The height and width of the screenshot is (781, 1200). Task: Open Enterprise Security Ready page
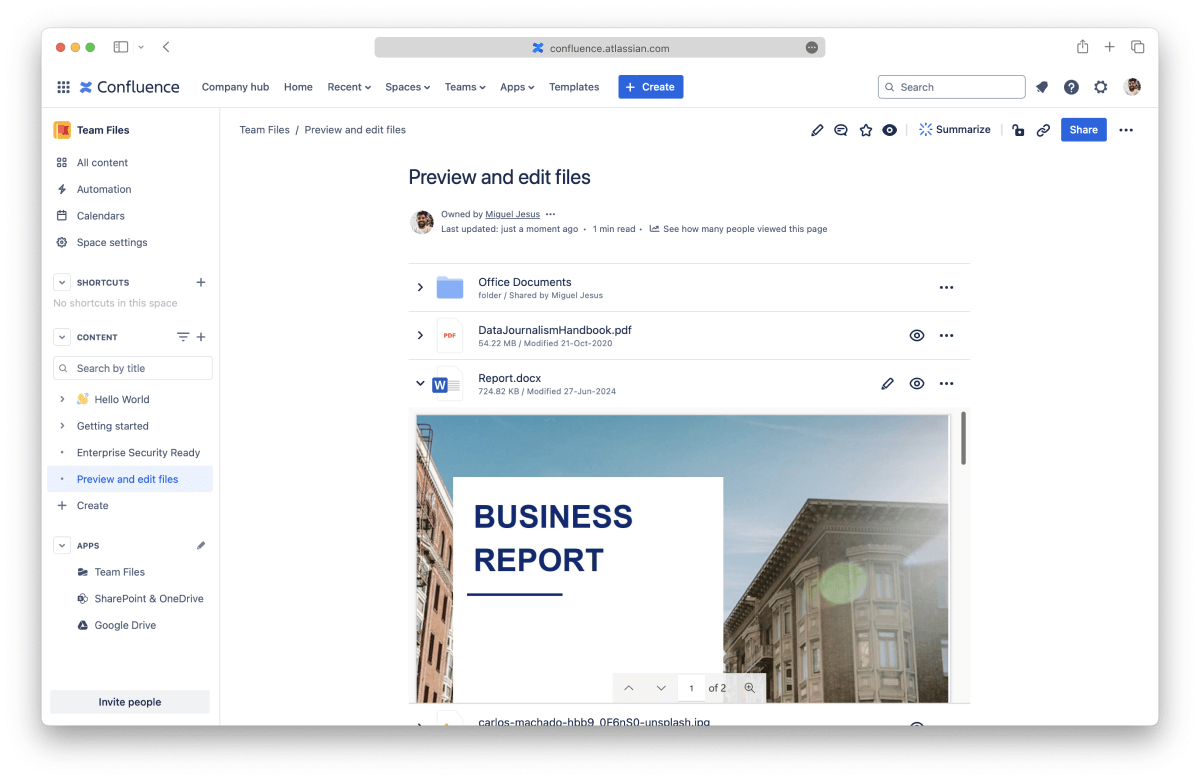point(138,453)
